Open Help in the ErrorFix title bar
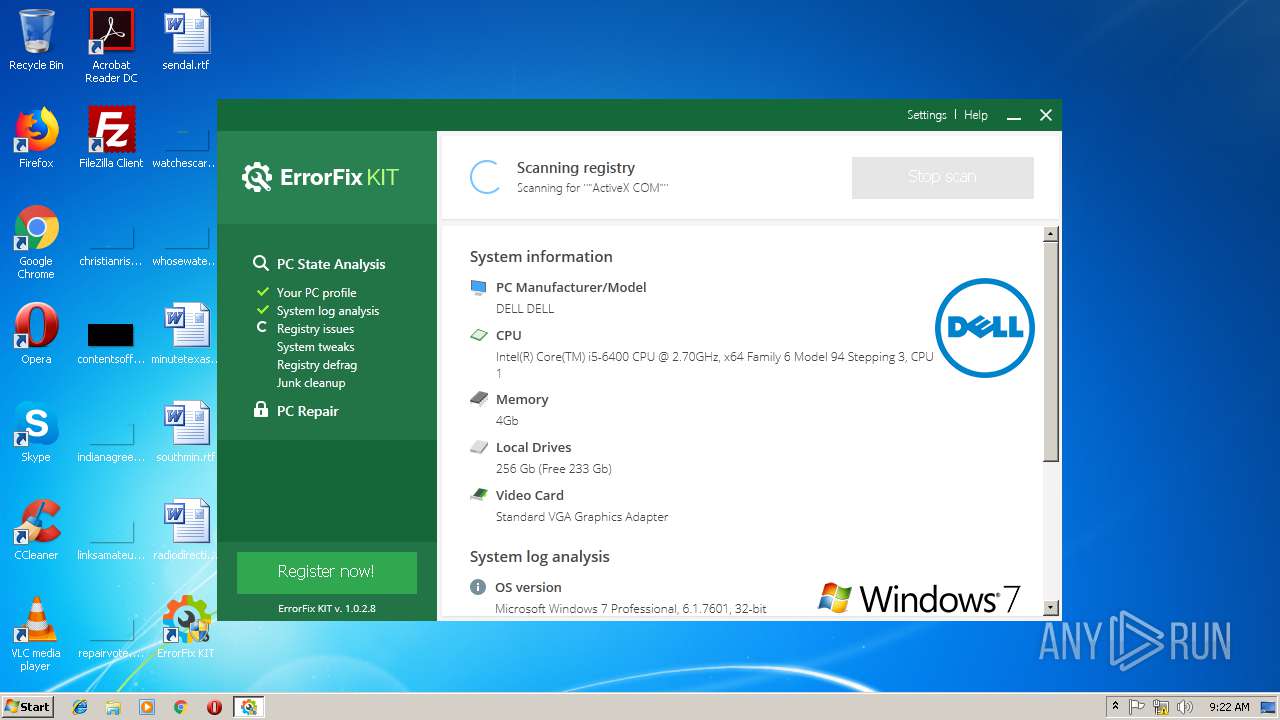This screenshot has height=720, width=1280. [x=976, y=115]
